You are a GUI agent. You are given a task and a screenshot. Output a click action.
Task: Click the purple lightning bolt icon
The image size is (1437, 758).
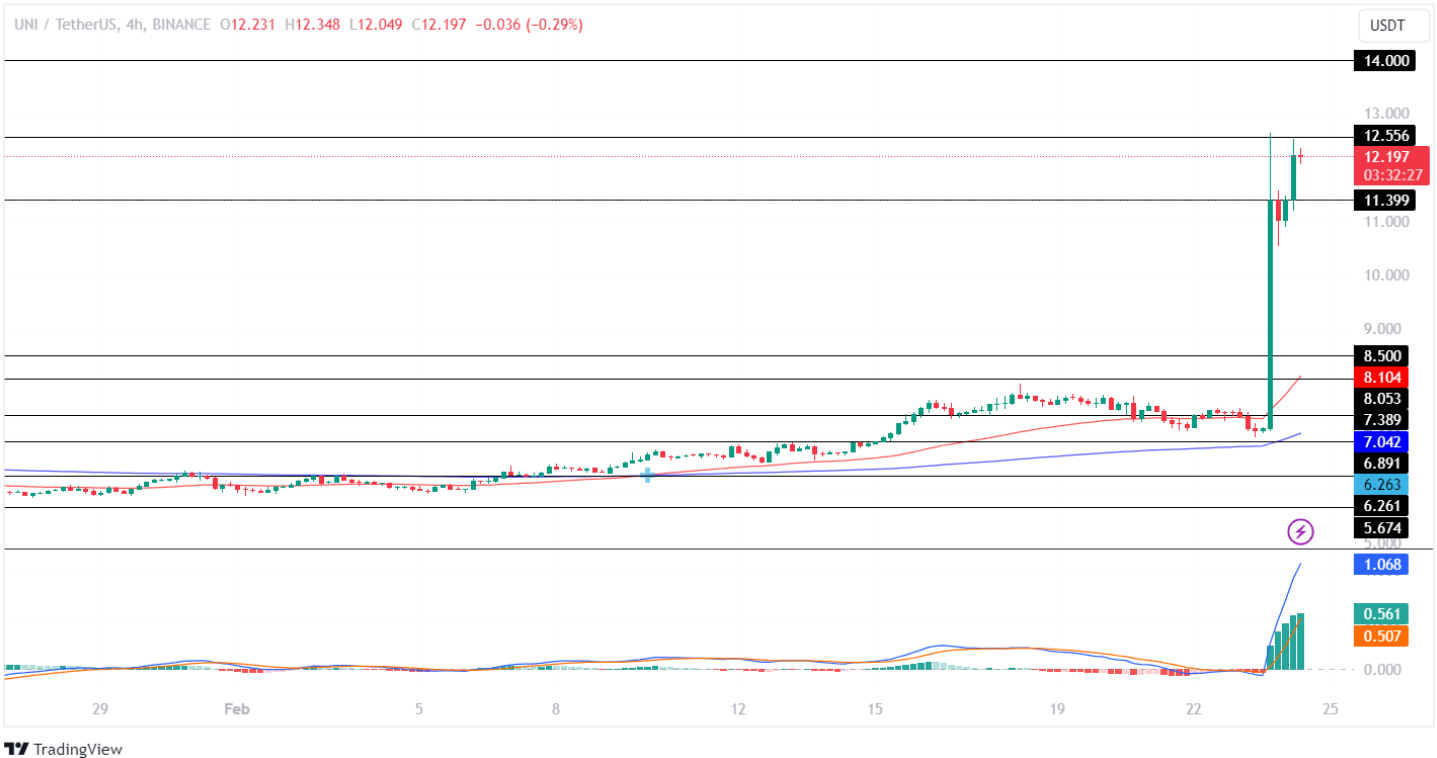point(1300,532)
